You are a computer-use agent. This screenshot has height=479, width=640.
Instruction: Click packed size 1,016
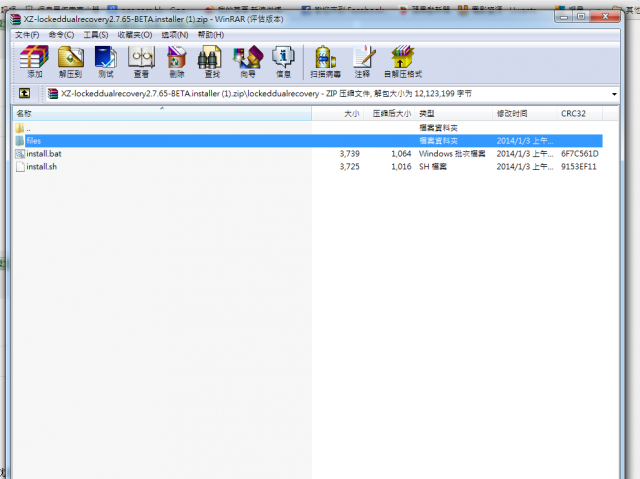coord(401,166)
